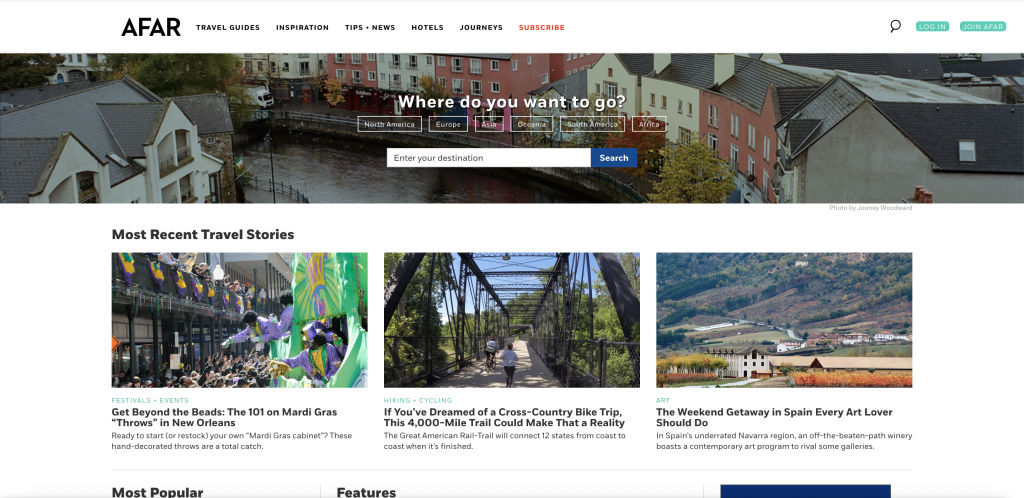1024x498 pixels.
Task: Choose the Europe destination button
Action: [448, 124]
